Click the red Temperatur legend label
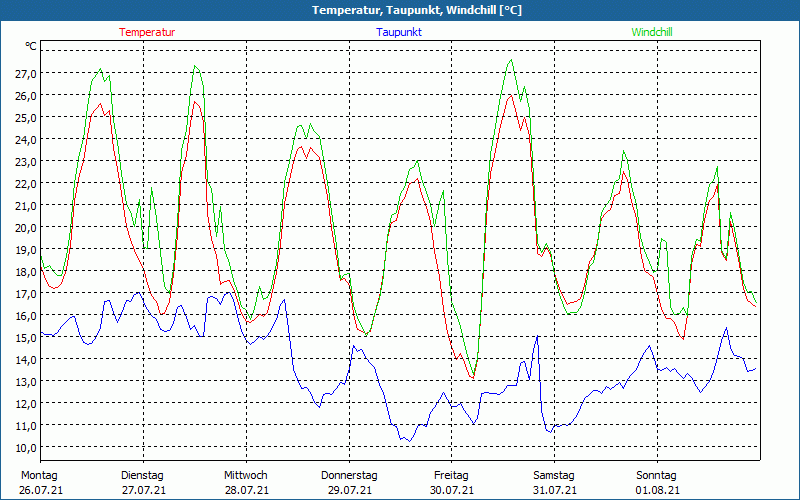800x500 pixels. [147, 32]
